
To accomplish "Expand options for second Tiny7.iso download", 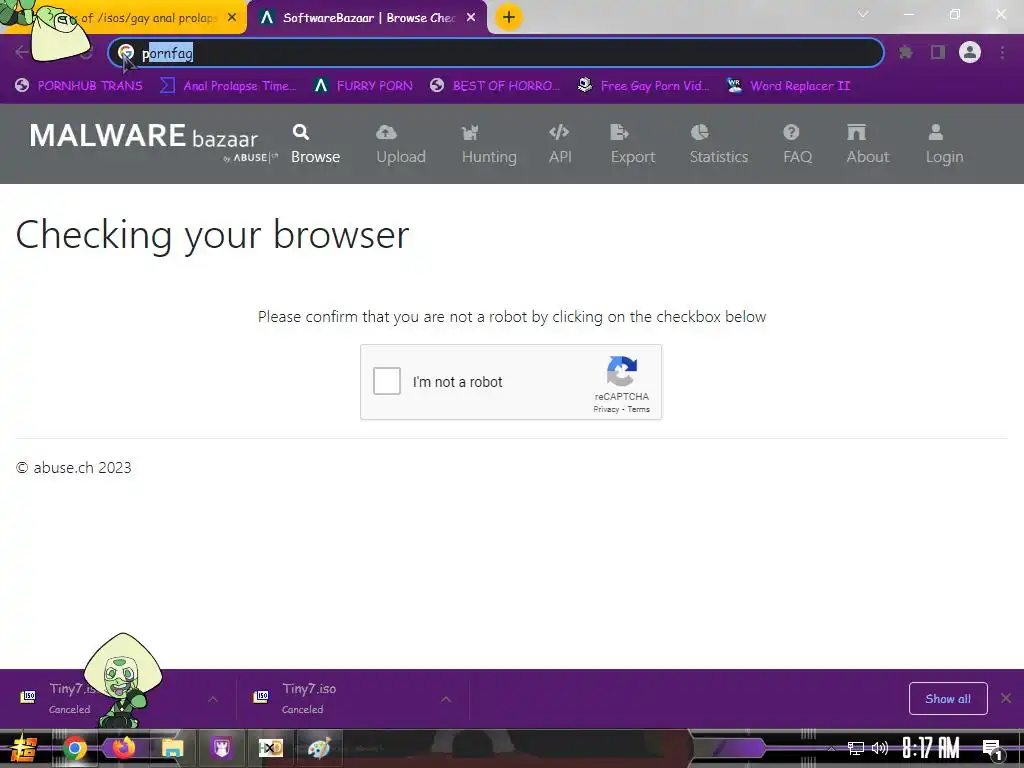I will (446, 699).
